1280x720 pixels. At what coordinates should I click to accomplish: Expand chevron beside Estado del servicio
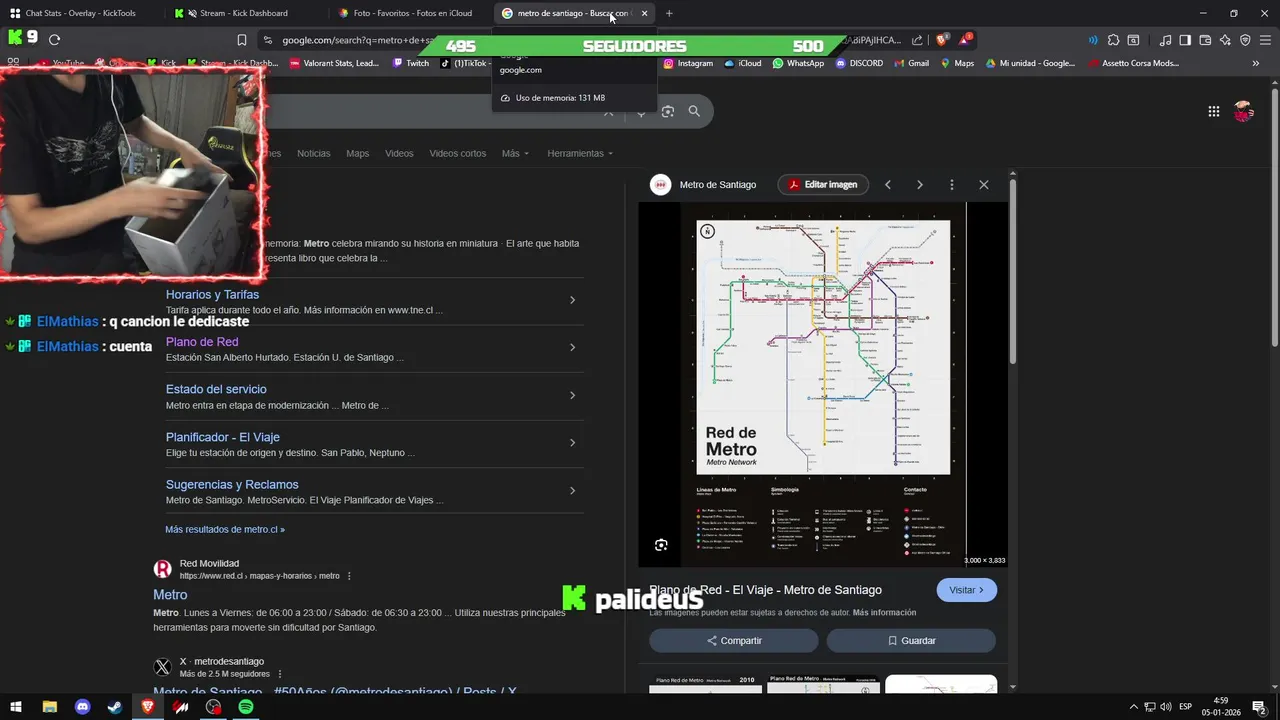(x=572, y=395)
